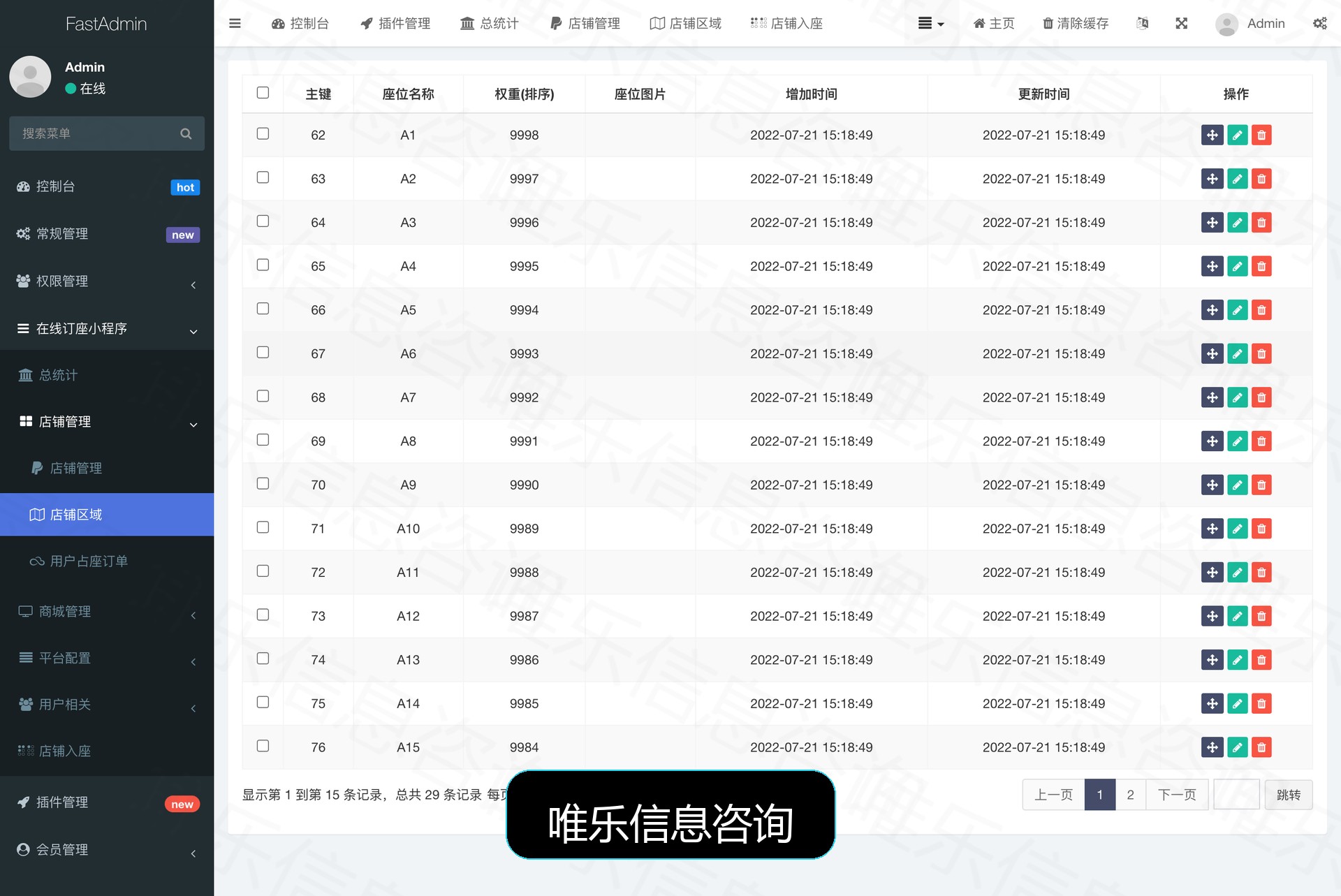Click the 跳转 jump button
This screenshot has height=896, width=1341.
click(x=1289, y=795)
